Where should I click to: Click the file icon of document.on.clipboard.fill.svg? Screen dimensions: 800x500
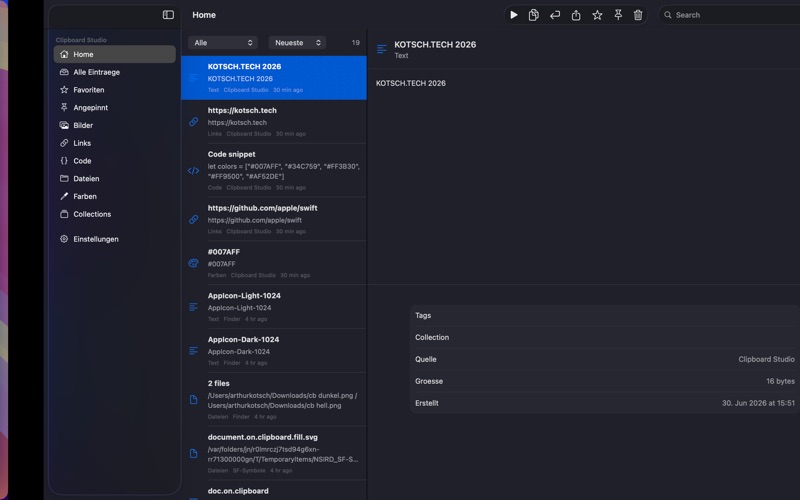pyautogui.click(x=193, y=454)
